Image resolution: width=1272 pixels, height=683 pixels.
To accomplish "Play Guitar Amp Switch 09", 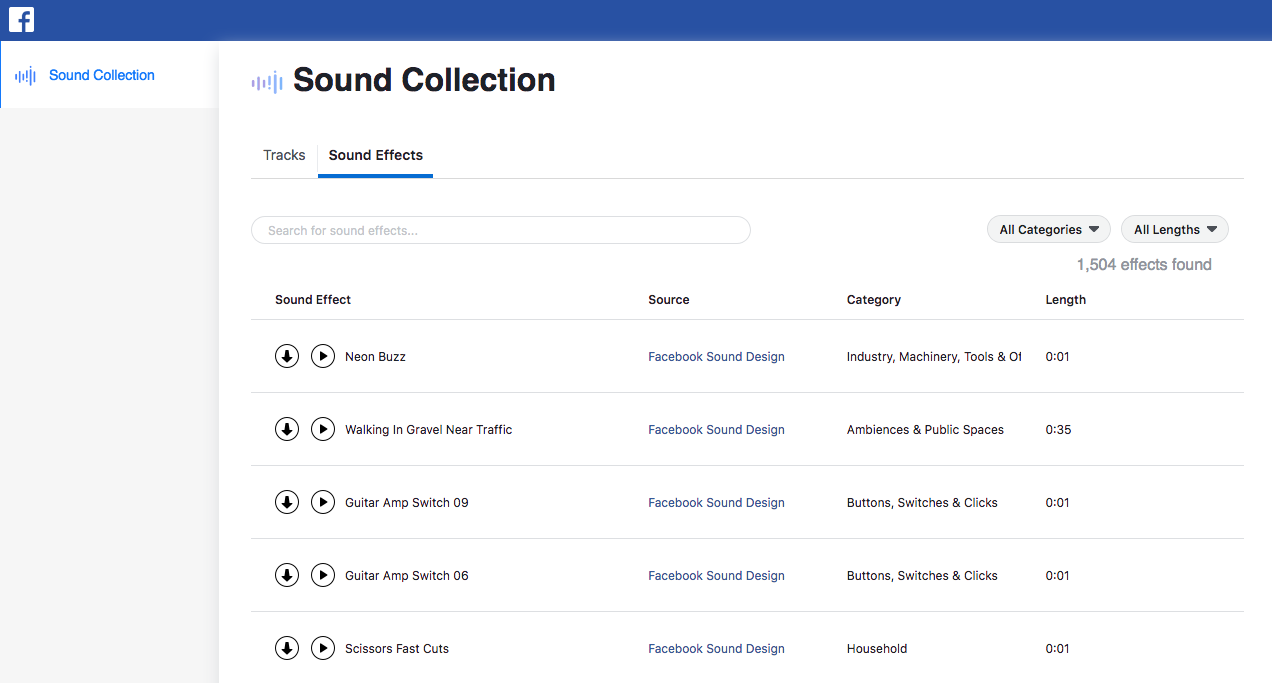I will [x=322, y=502].
